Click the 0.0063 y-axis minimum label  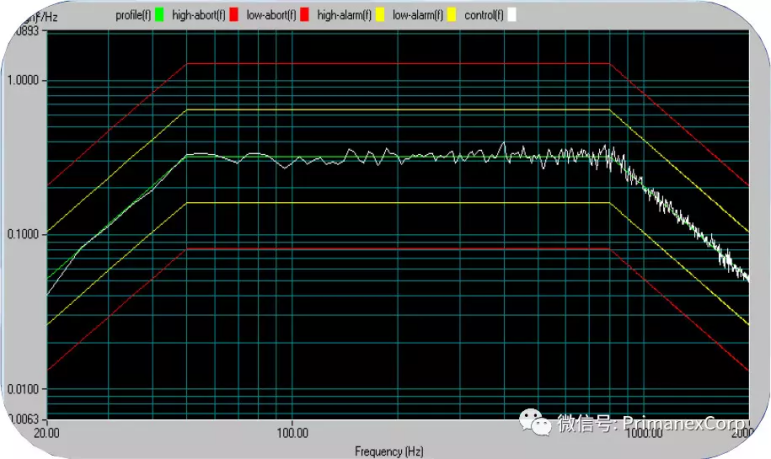point(23,419)
